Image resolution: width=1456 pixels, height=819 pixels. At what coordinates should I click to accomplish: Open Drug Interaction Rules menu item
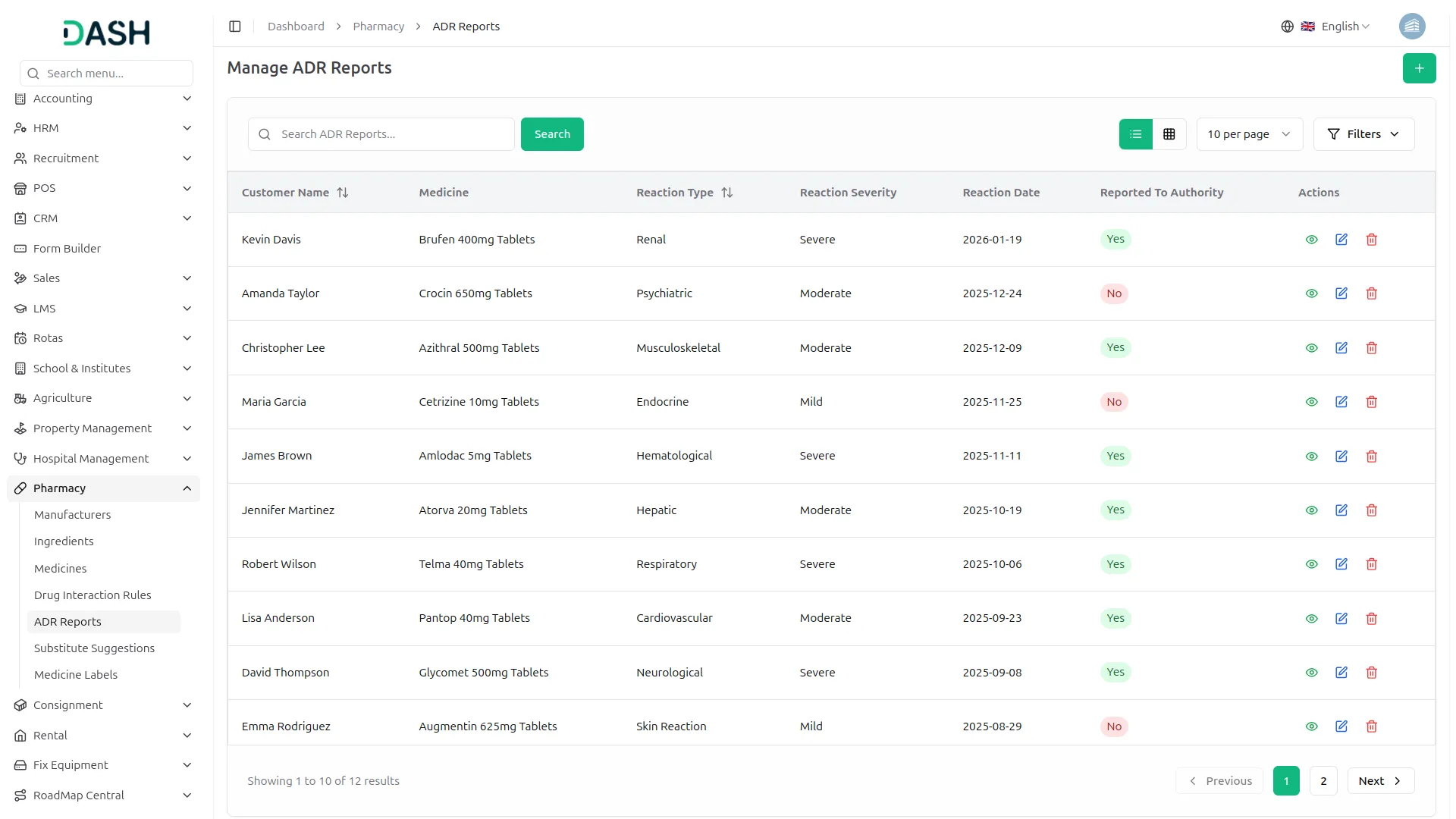click(x=93, y=595)
